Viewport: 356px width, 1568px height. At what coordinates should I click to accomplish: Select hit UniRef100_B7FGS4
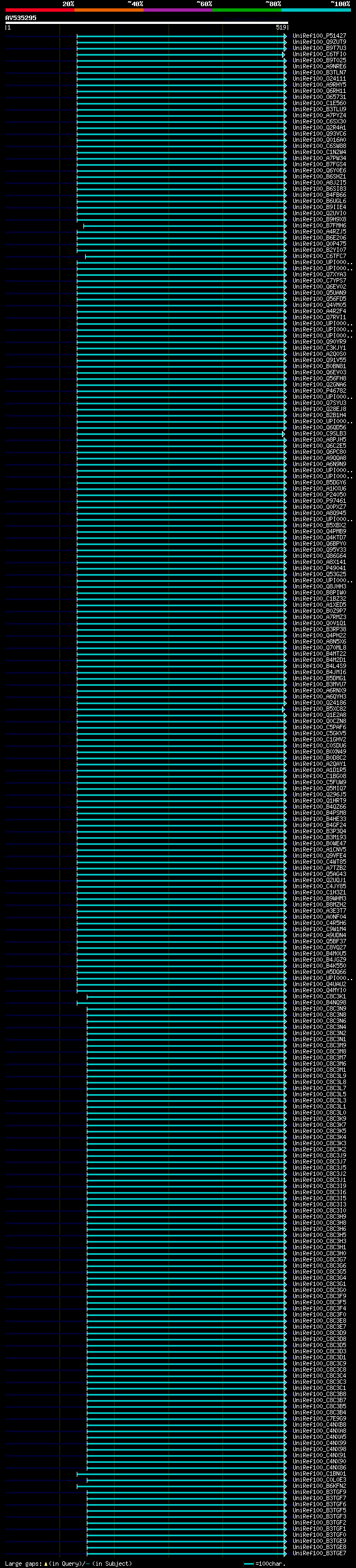319,164
